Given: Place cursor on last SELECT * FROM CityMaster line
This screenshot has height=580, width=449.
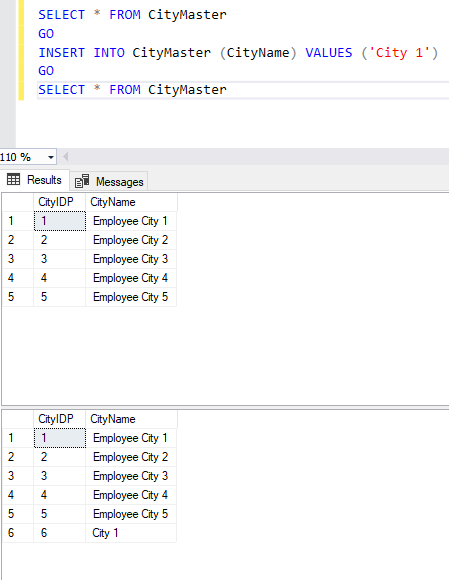Looking at the screenshot, I should 132,90.
